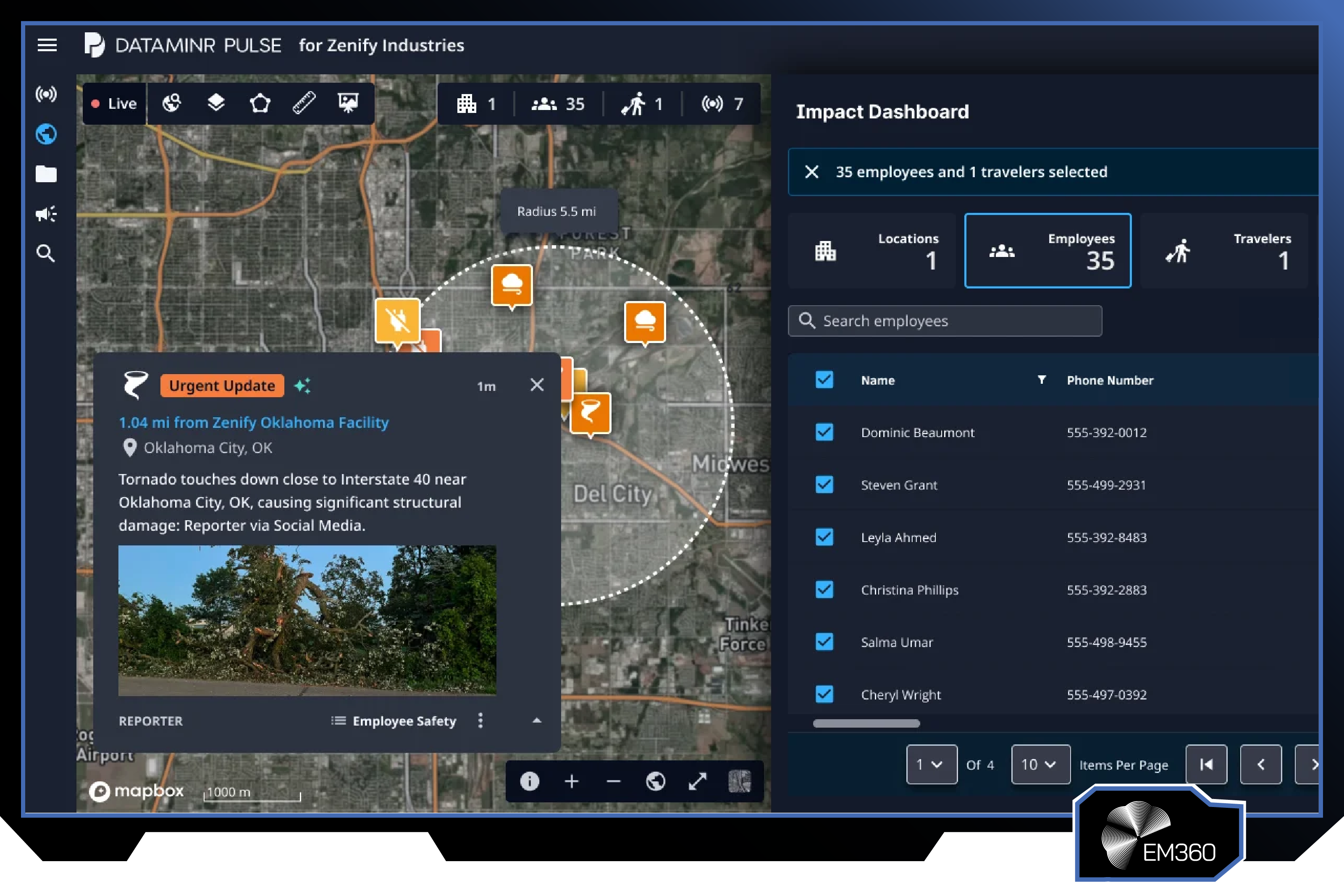
Task: Zoom out with the minus button
Action: [614, 781]
